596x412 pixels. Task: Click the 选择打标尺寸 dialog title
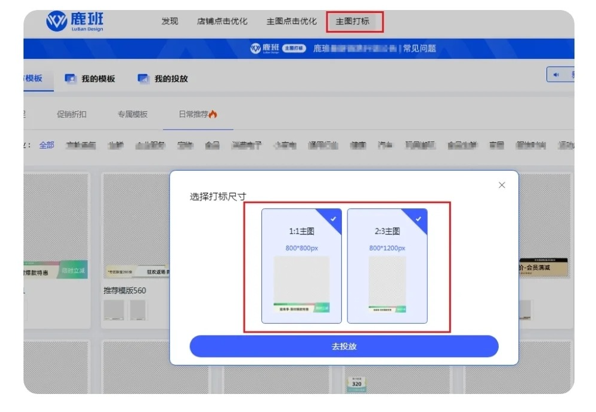tap(218, 196)
